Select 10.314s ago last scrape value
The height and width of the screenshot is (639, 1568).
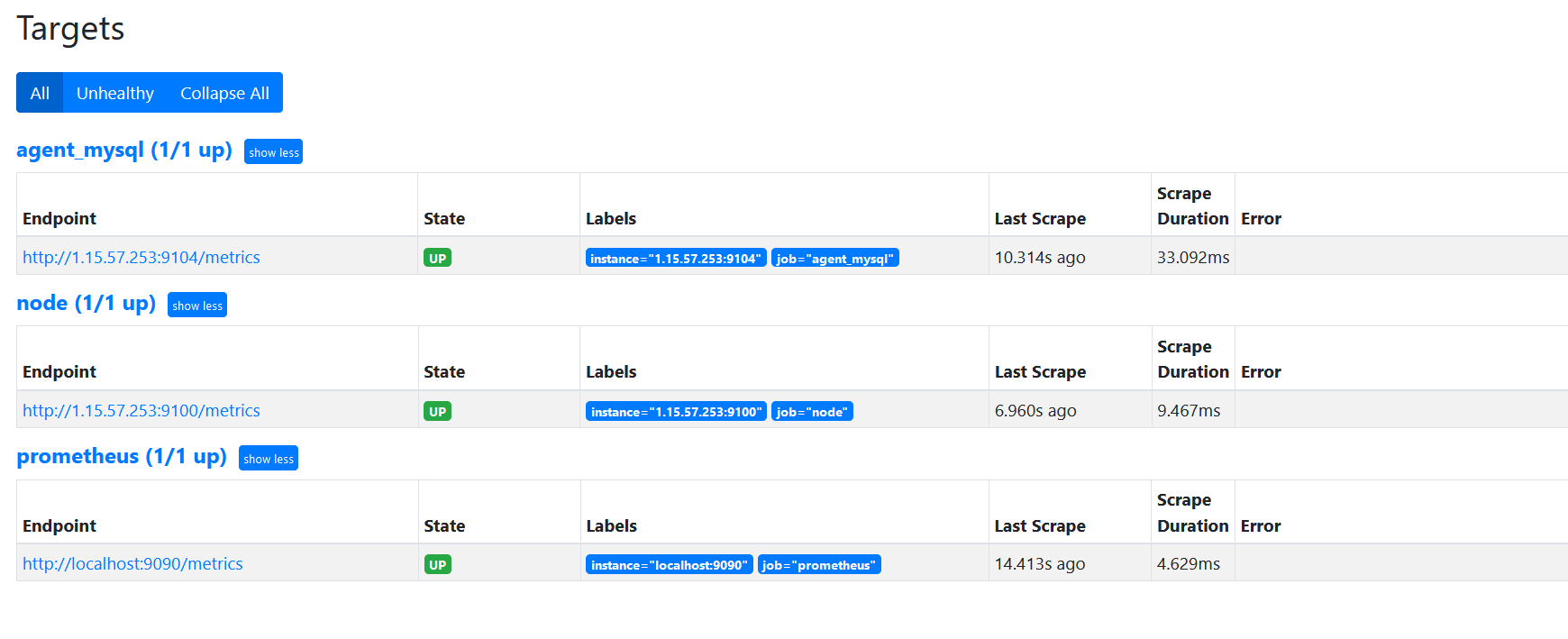[x=1040, y=257]
